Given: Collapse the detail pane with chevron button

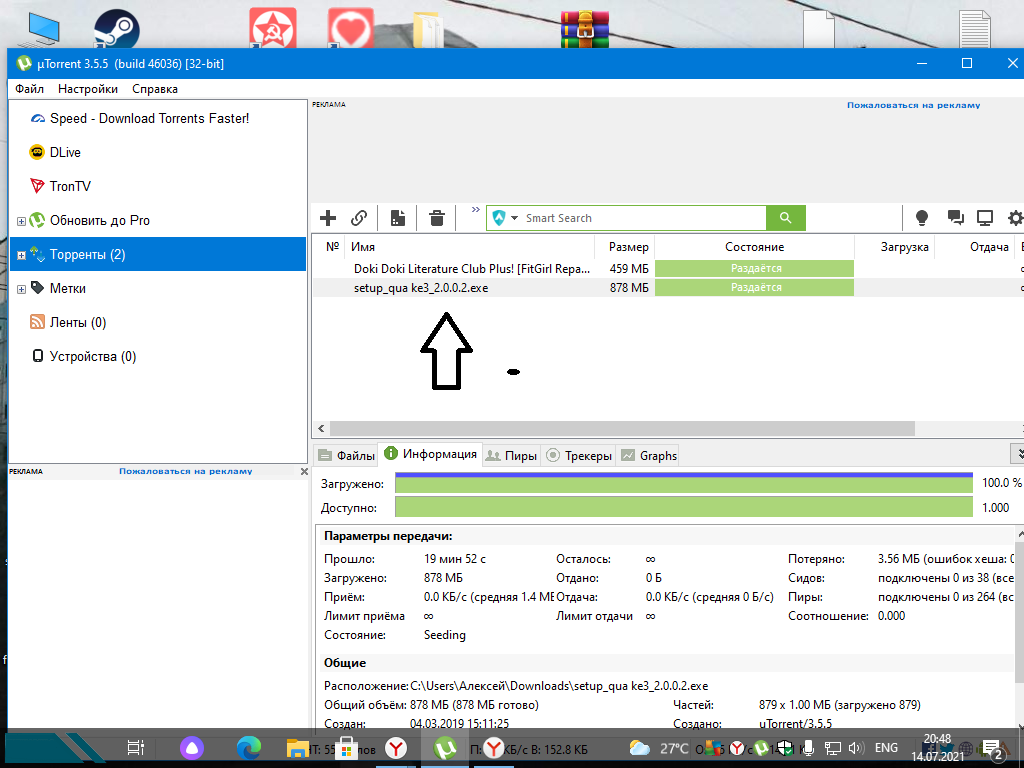Looking at the screenshot, I should click(x=1017, y=453).
